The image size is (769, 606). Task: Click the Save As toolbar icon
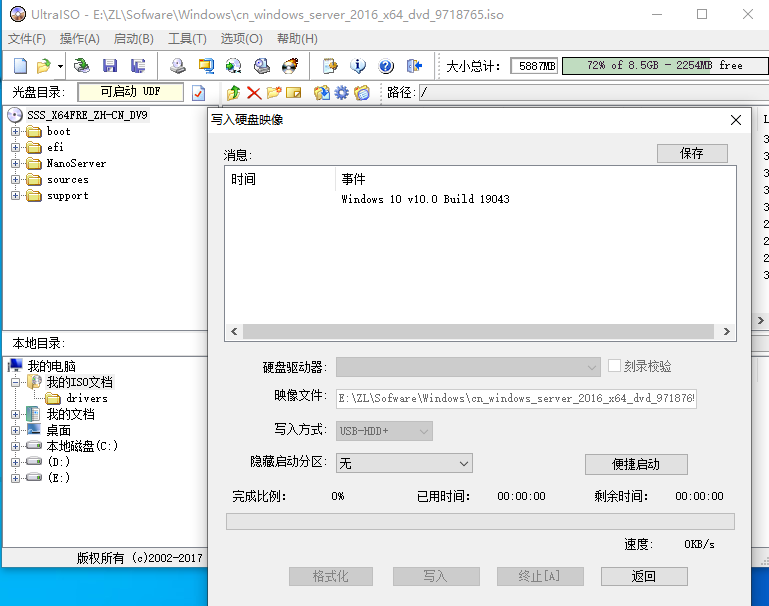[138, 66]
